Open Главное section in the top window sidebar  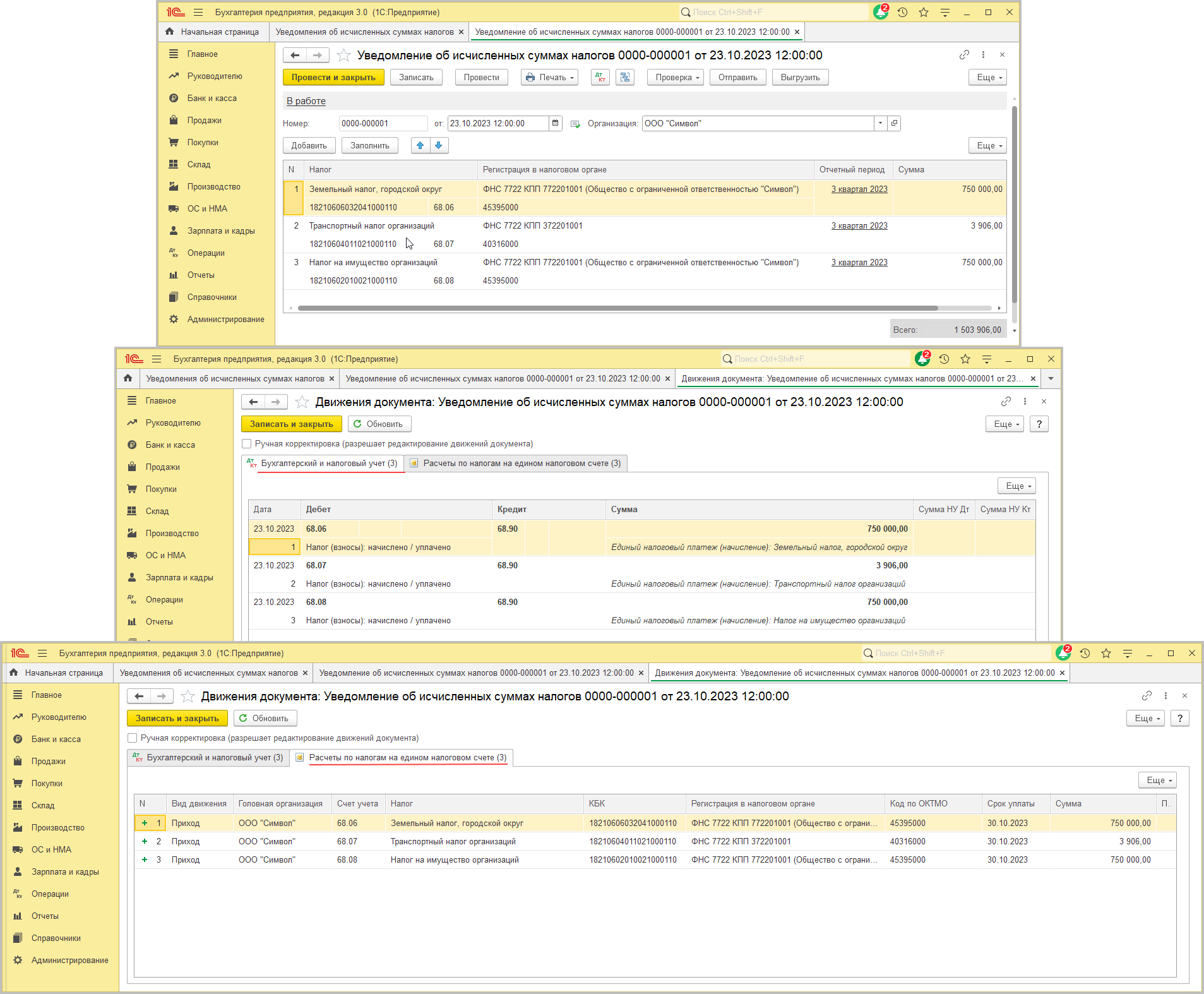[x=202, y=54]
